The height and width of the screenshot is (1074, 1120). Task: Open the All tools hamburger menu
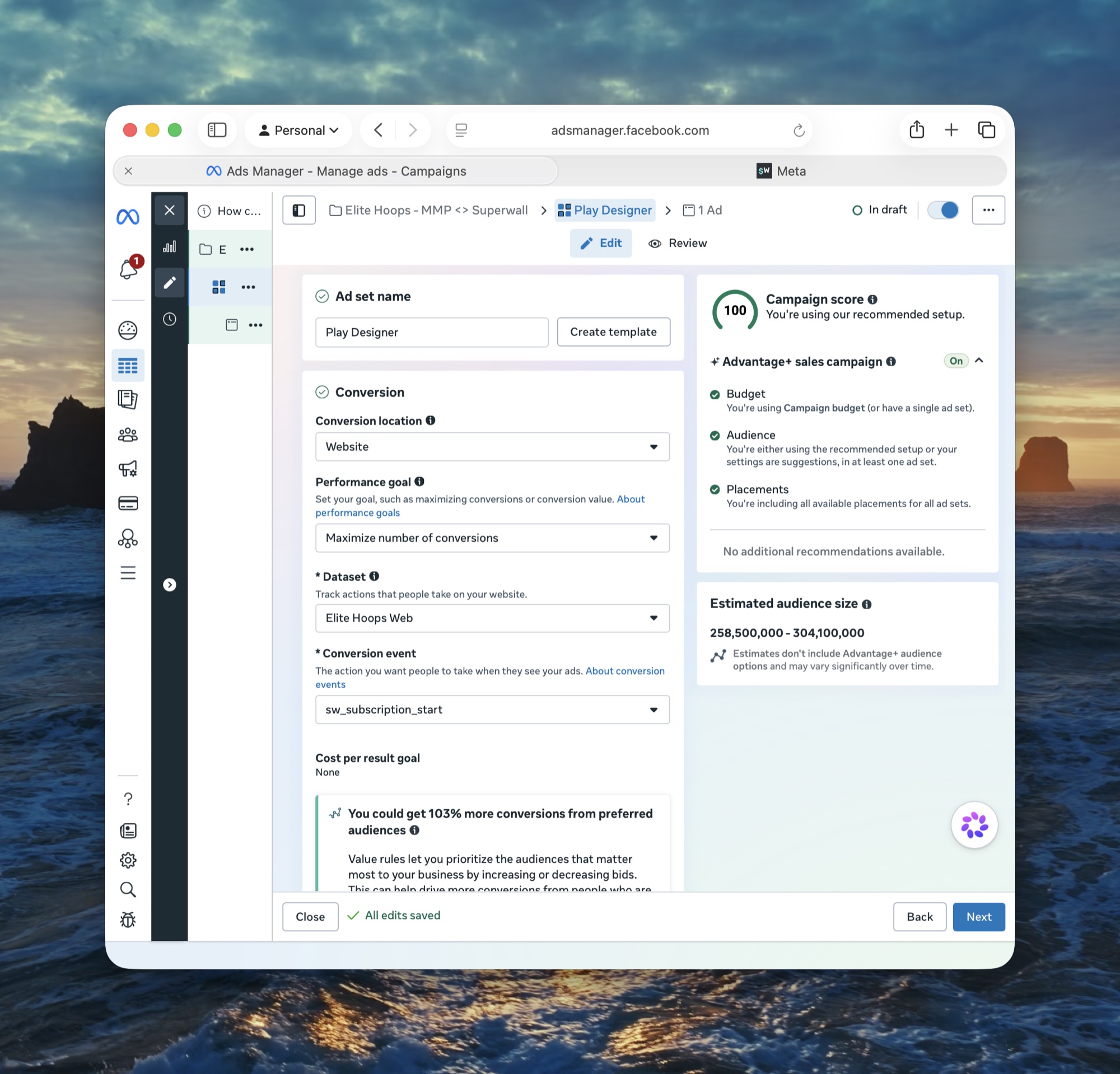128,572
